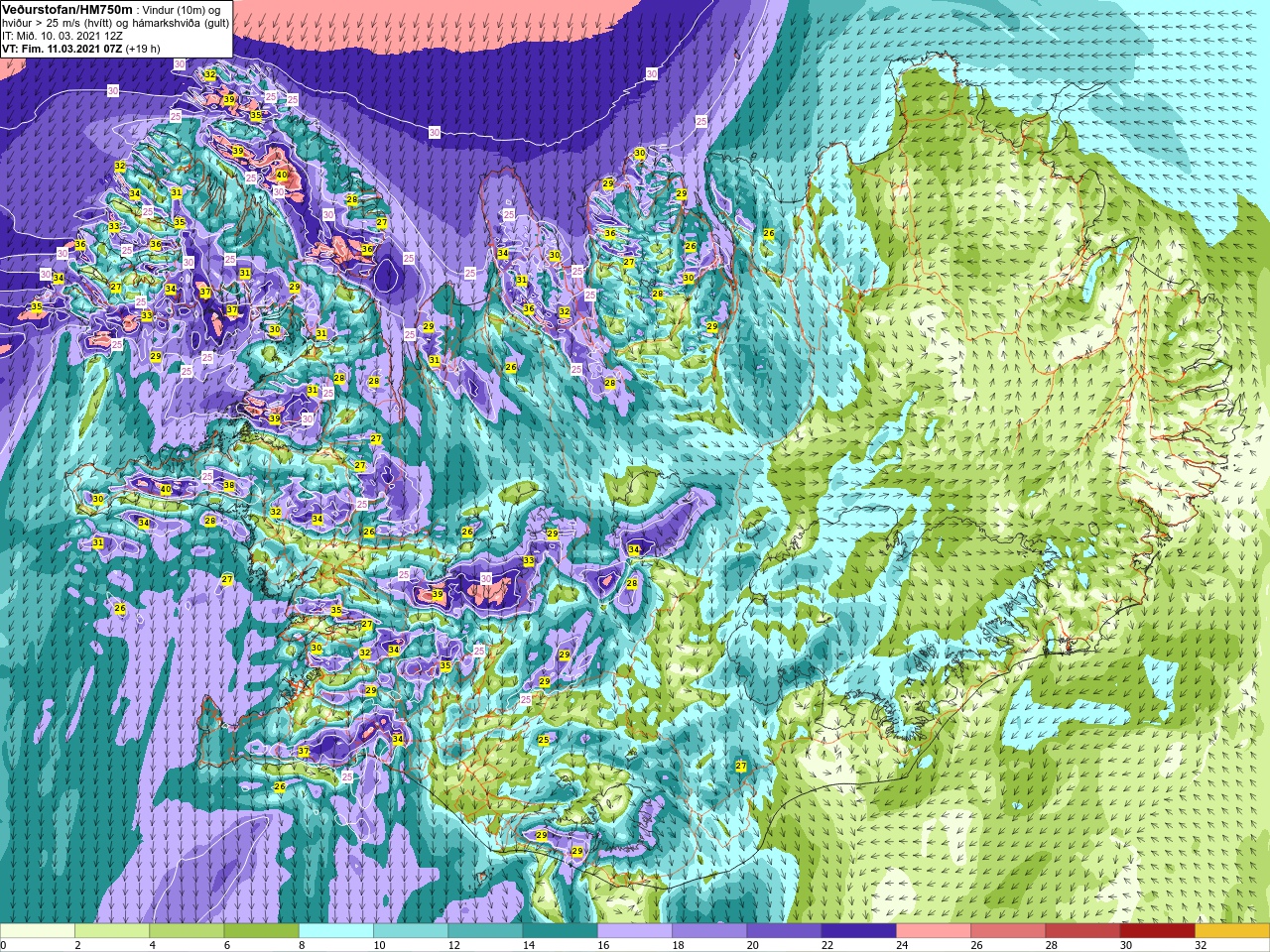Click the title text 'Veðurstofan/HM750m'
The width and height of the screenshot is (1270, 952).
click(x=67, y=9)
